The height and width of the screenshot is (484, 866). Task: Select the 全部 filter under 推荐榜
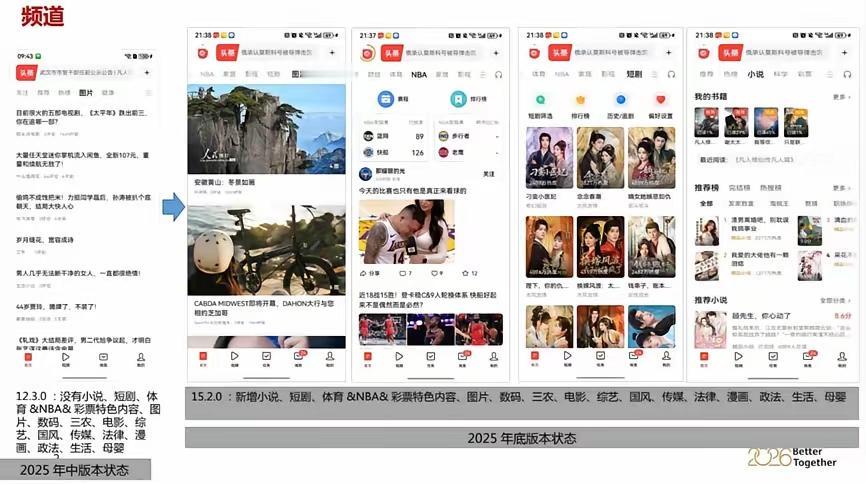click(x=706, y=203)
